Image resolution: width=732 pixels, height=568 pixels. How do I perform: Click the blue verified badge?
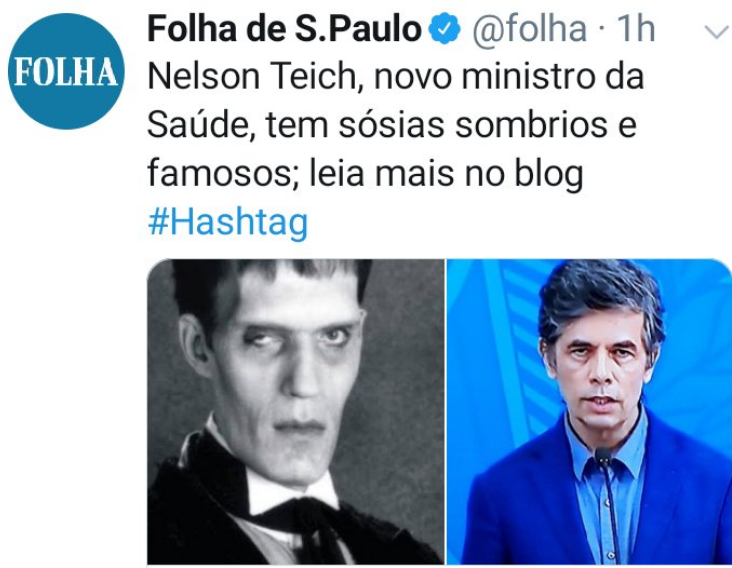tap(444, 28)
